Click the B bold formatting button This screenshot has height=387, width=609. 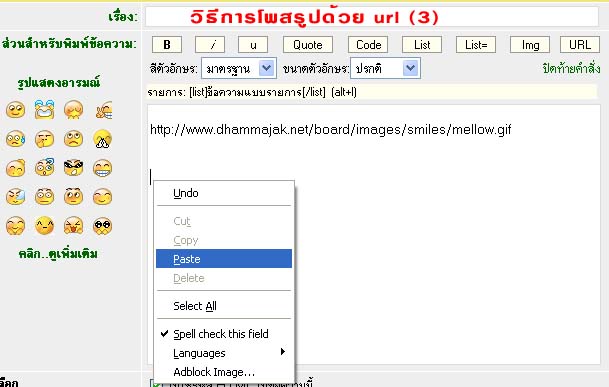click(167, 45)
